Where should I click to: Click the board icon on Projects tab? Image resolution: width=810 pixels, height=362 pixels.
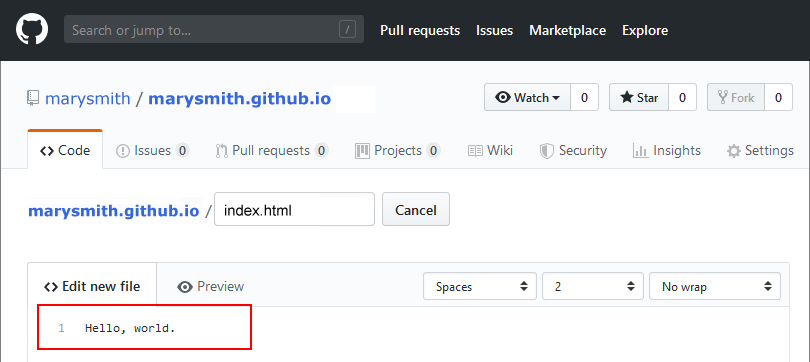click(362, 151)
